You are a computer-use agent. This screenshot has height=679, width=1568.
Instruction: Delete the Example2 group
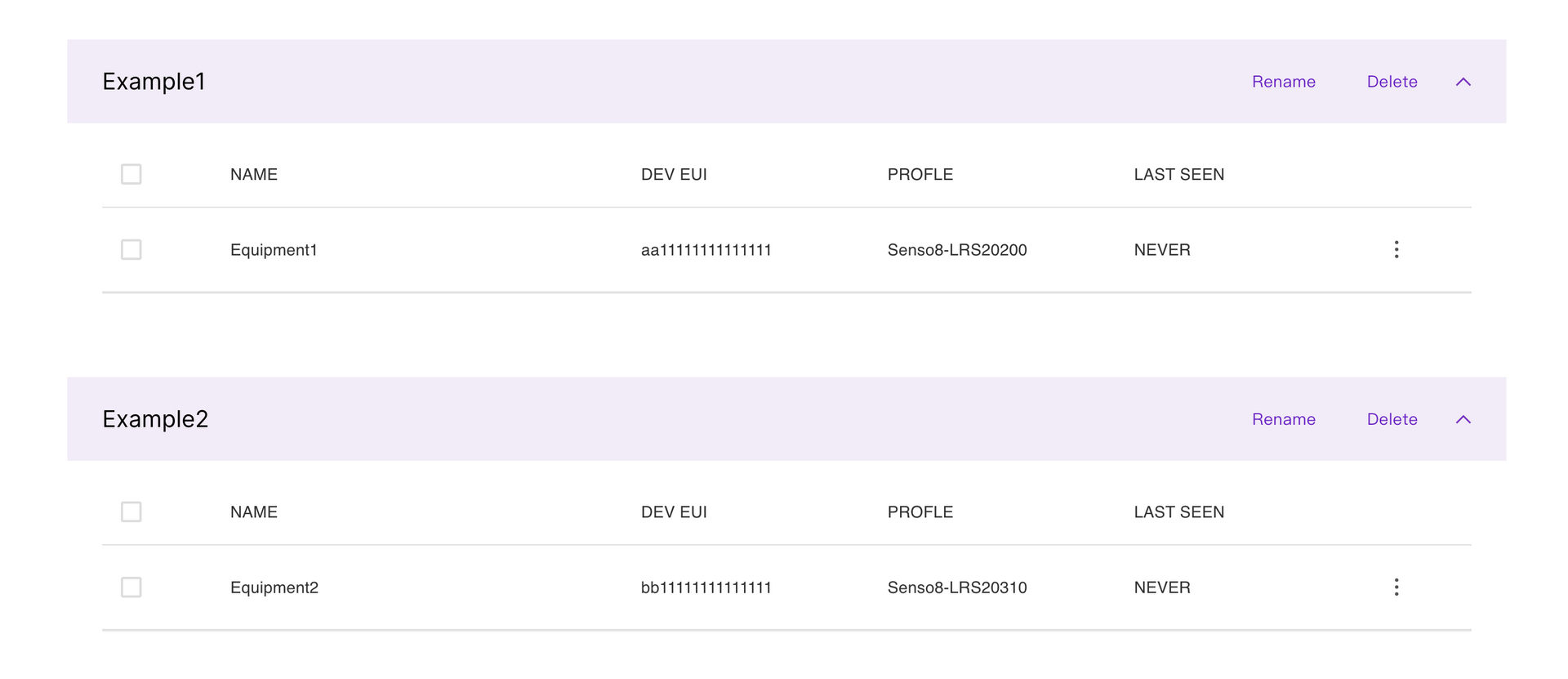click(x=1392, y=419)
